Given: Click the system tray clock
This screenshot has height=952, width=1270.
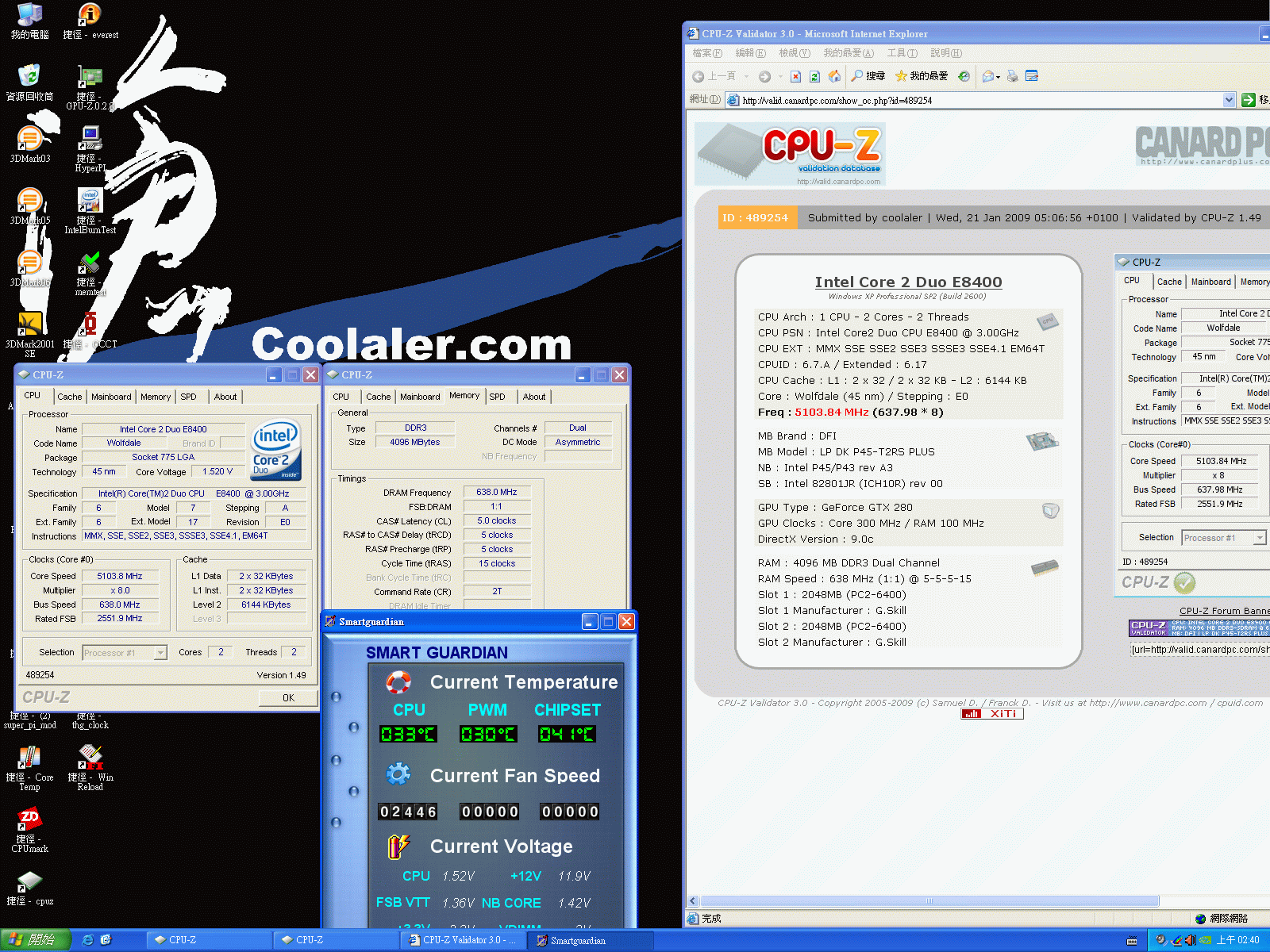Looking at the screenshot, I should 1238,940.
